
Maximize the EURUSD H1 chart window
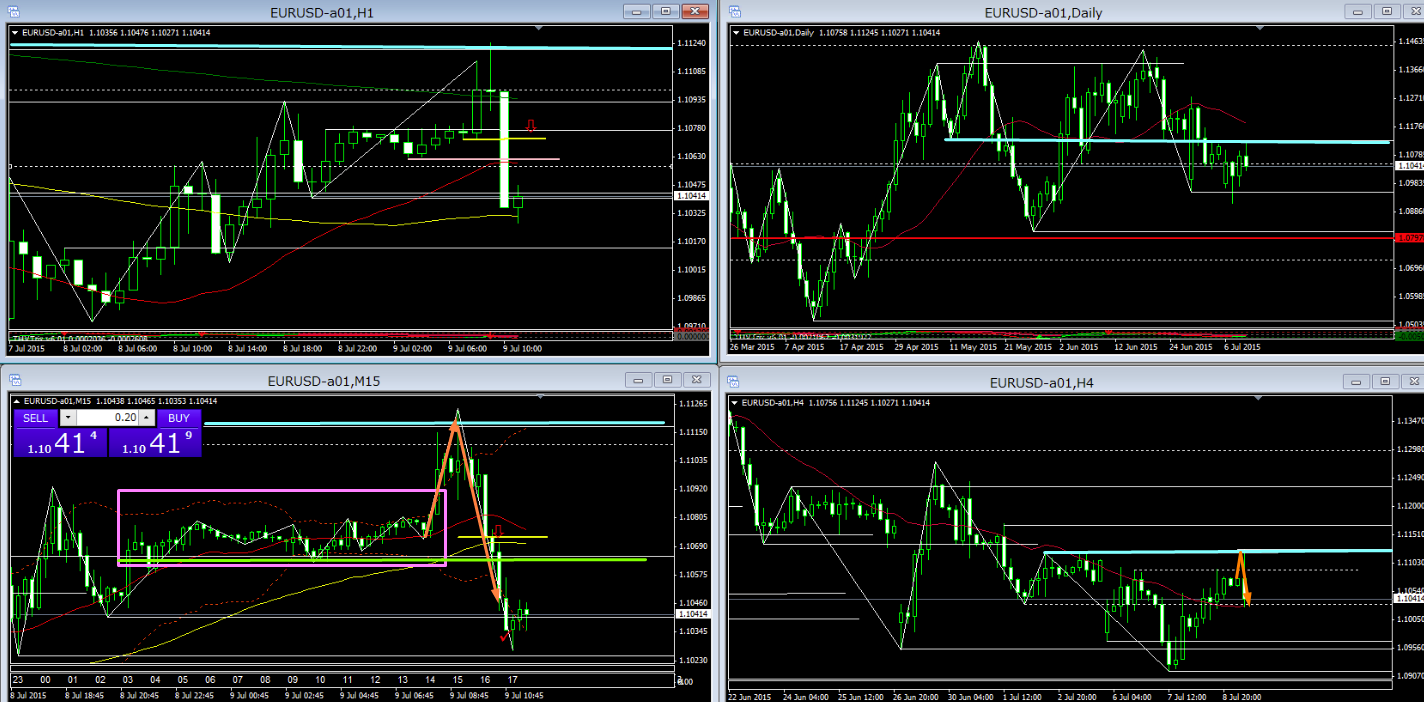(x=666, y=11)
